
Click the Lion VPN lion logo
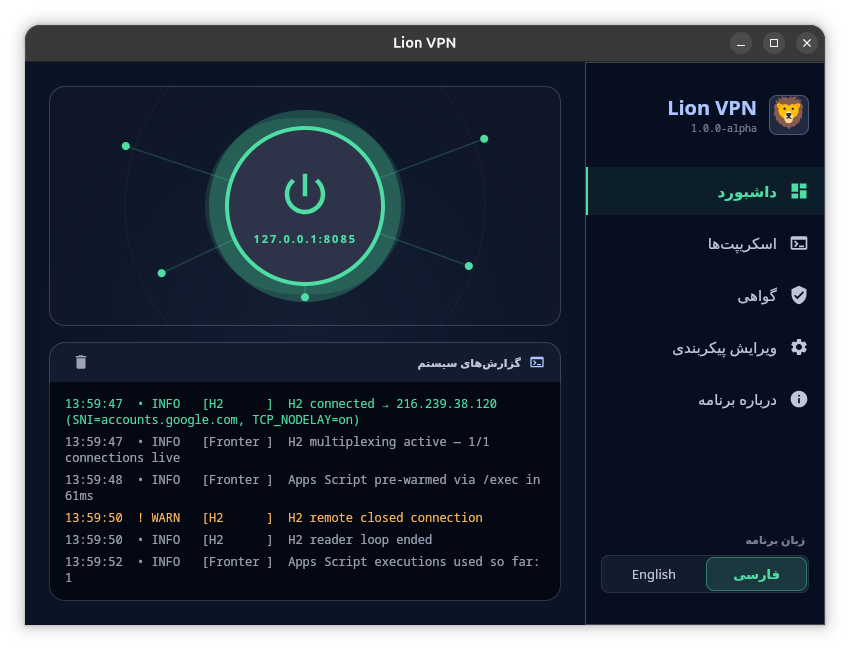point(788,114)
